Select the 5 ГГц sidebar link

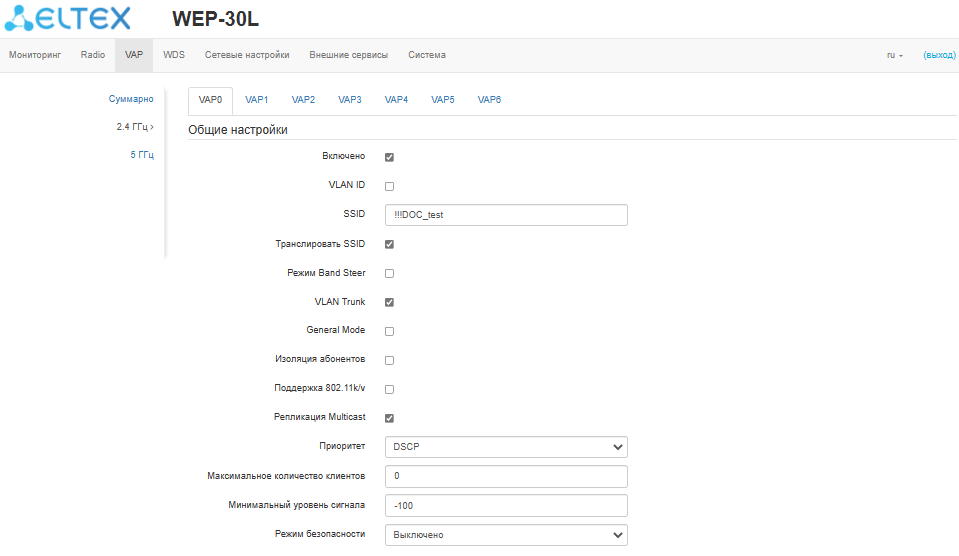point(142,155)
